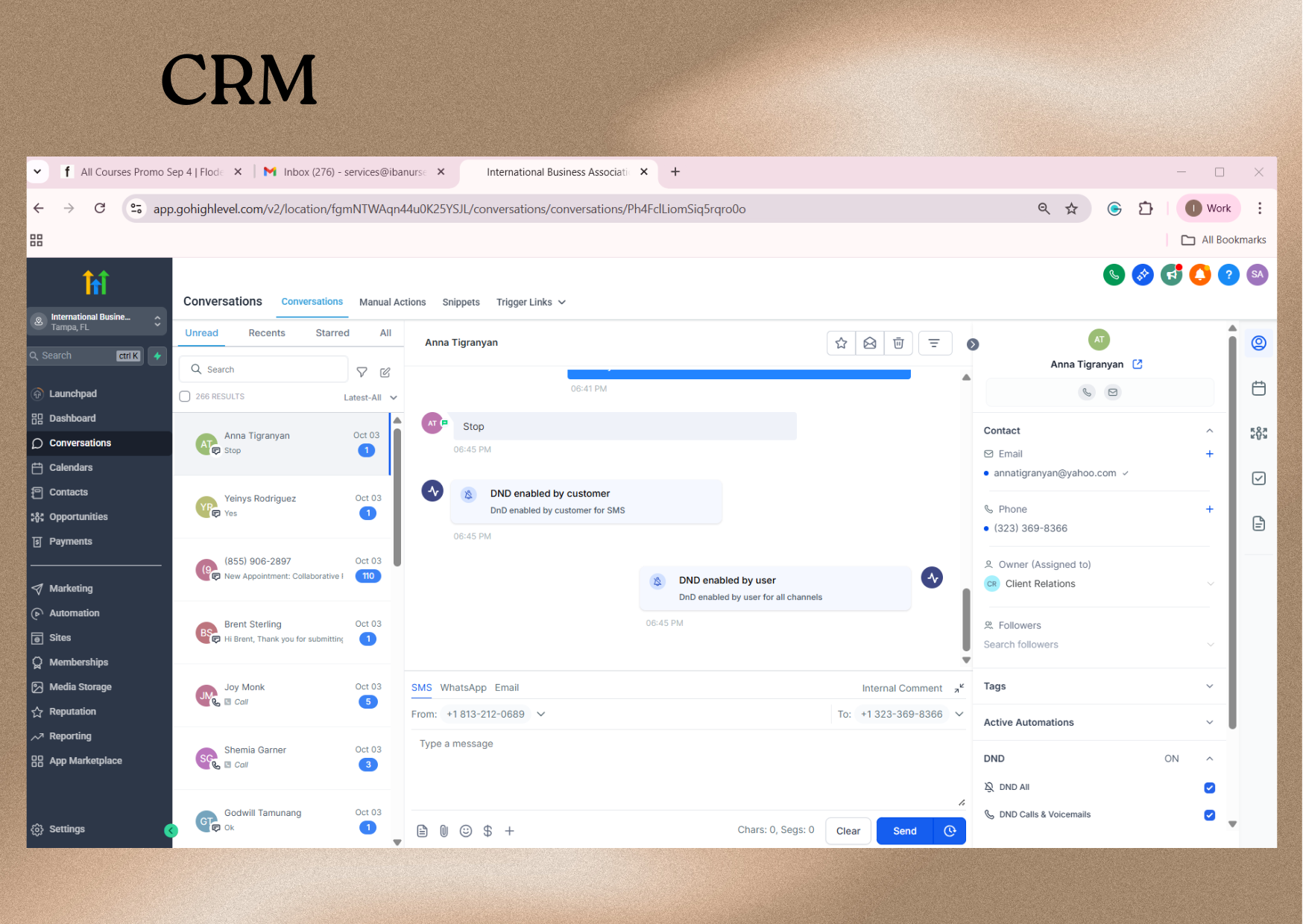Select the Email channel tab
1303x924 pixels.
tap(507, 688)
